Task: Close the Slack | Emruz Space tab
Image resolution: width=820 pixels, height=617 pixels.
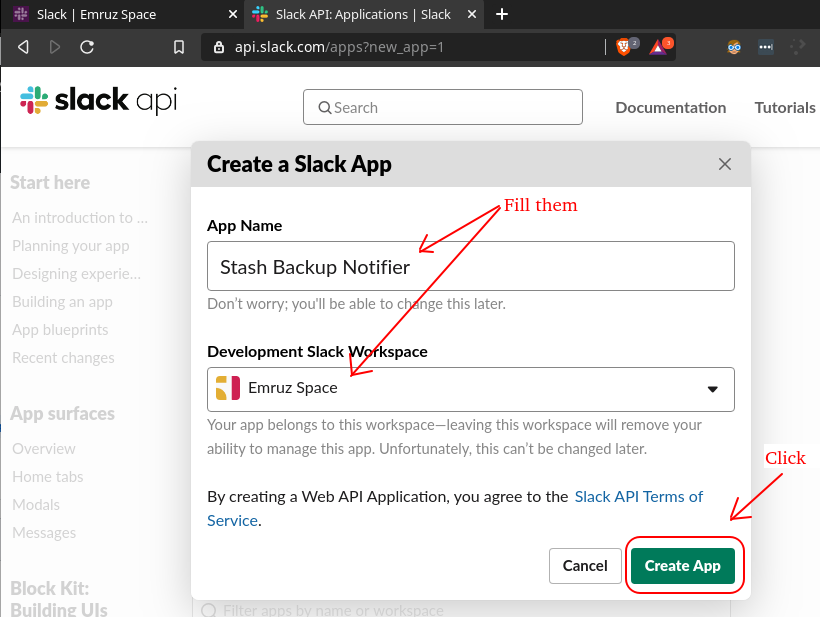Action: [x=233, y=15]
